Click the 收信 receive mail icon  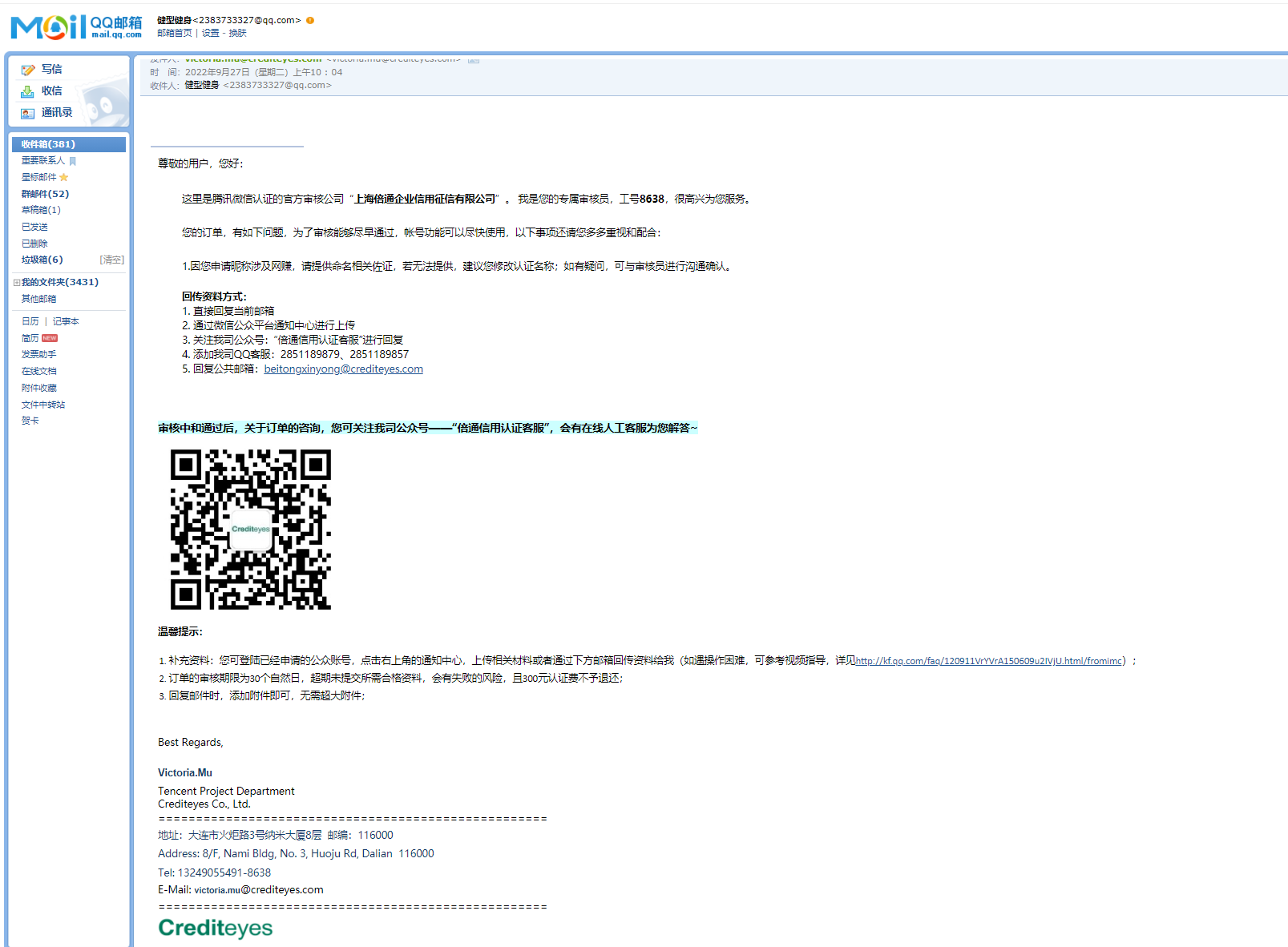(28, 91)
